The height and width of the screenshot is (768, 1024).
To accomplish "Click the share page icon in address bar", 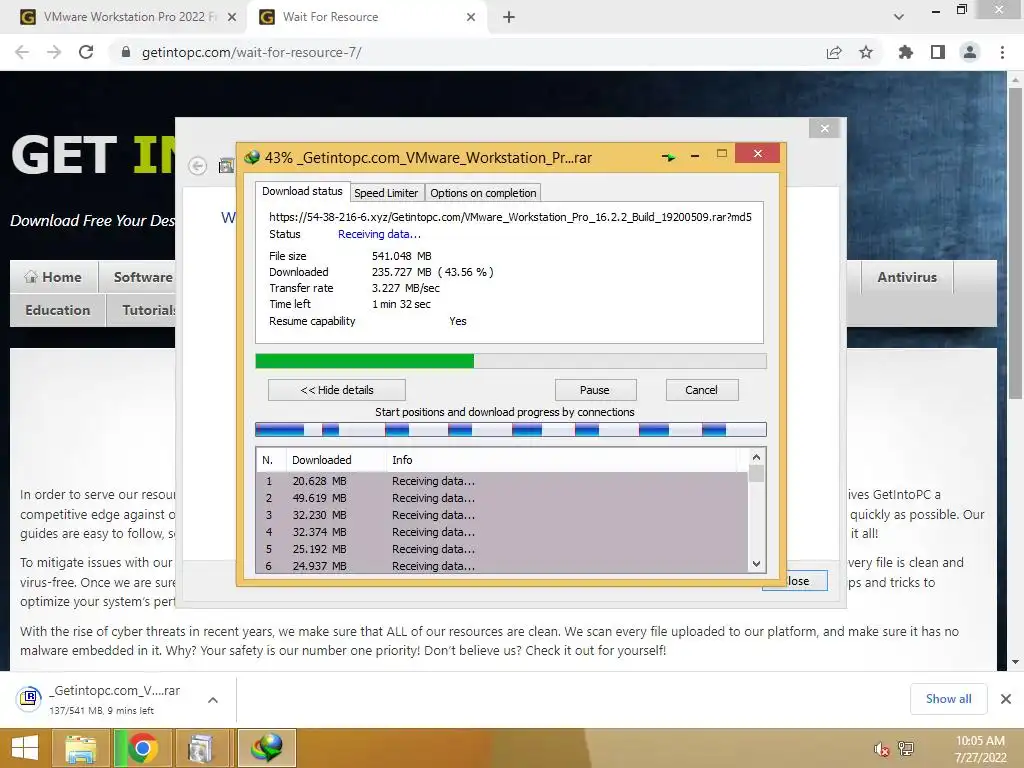I will click(834, 52).
